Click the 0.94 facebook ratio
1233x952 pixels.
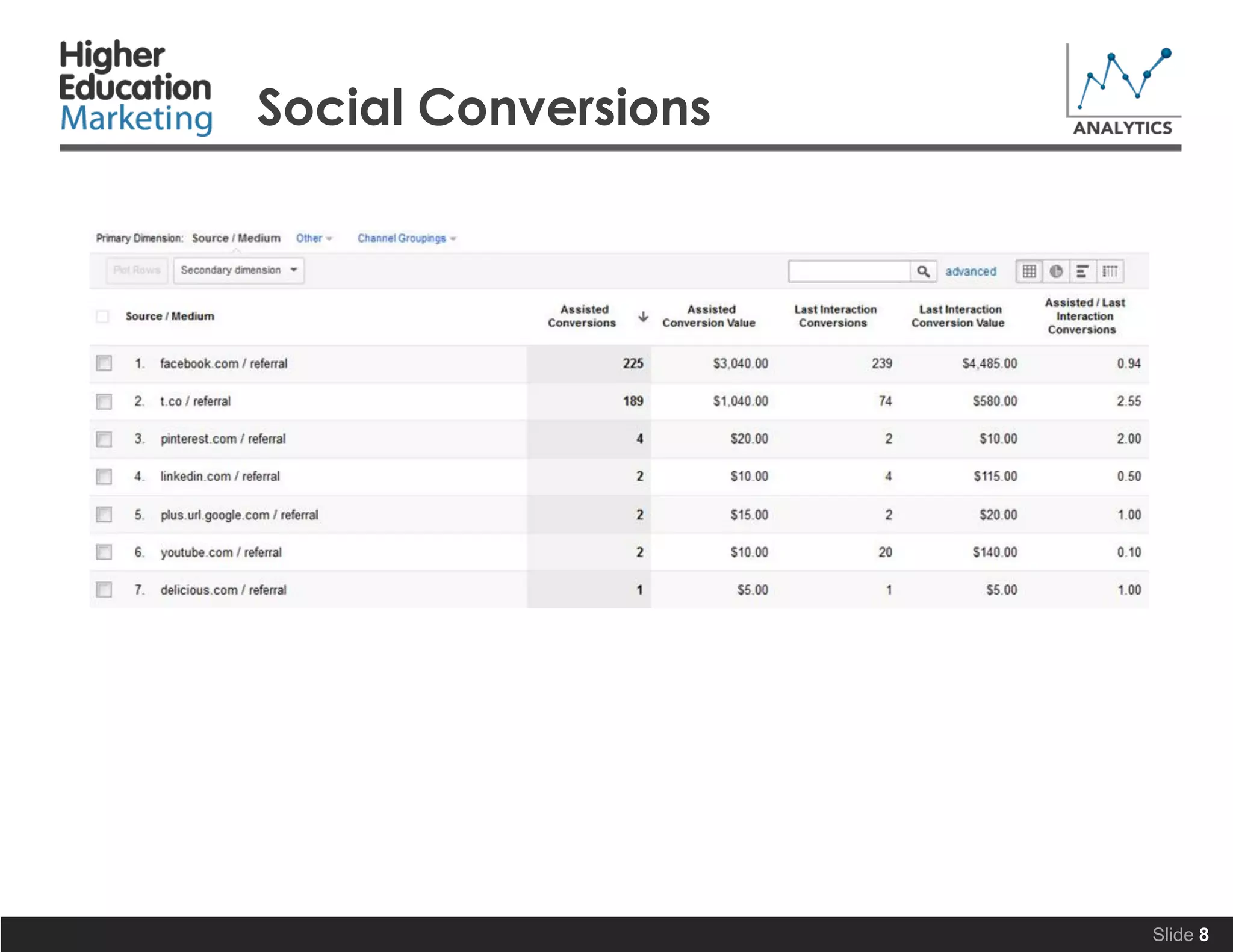[x=1129, y=363]
